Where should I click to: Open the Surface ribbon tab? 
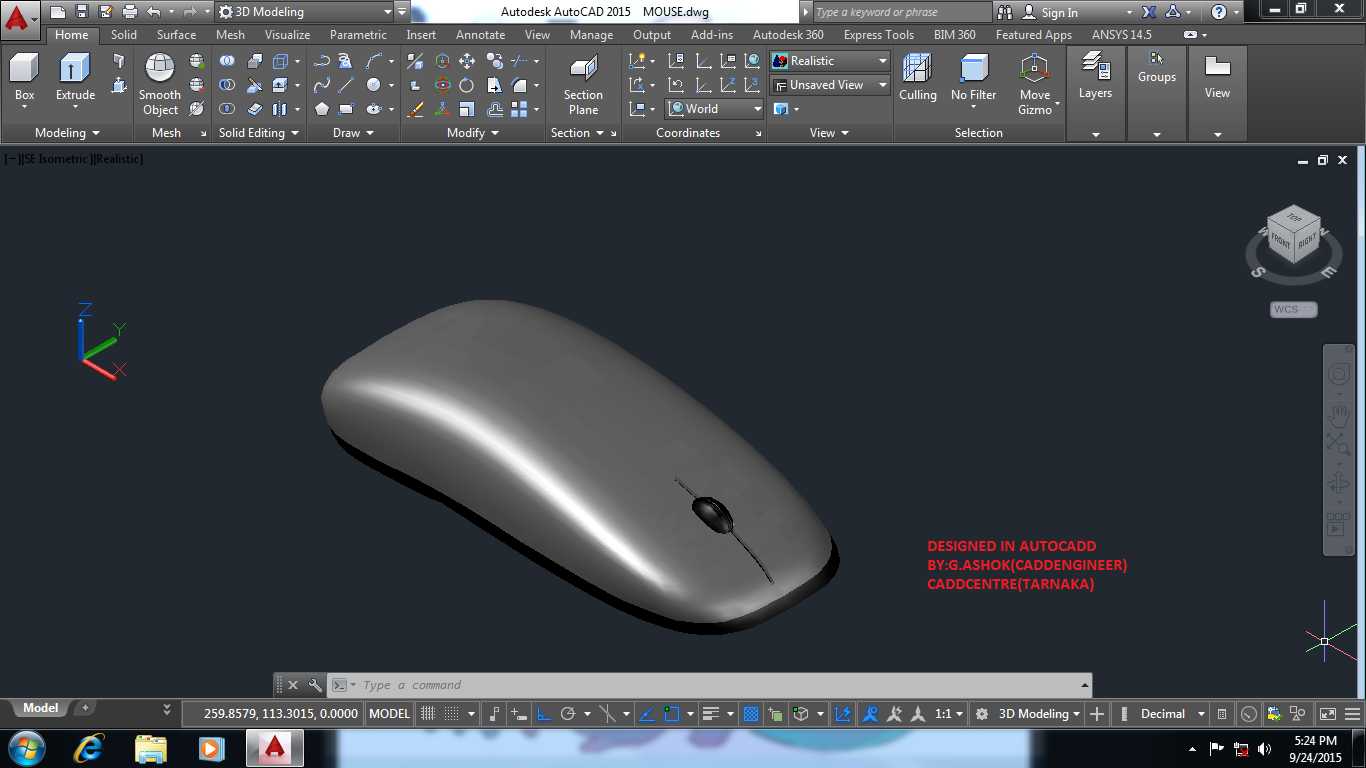[176, 35]
